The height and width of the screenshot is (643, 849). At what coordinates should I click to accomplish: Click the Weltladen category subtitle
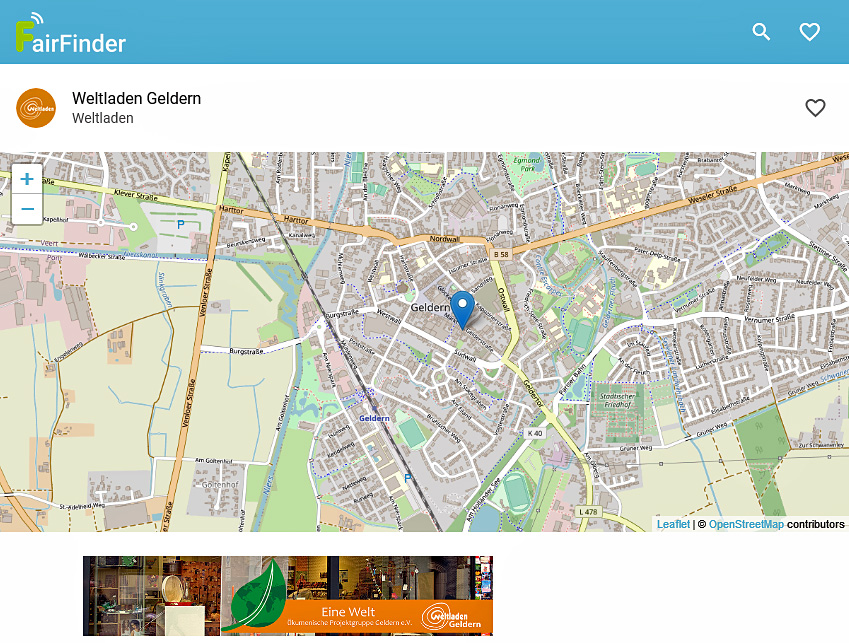click(102, 118)
